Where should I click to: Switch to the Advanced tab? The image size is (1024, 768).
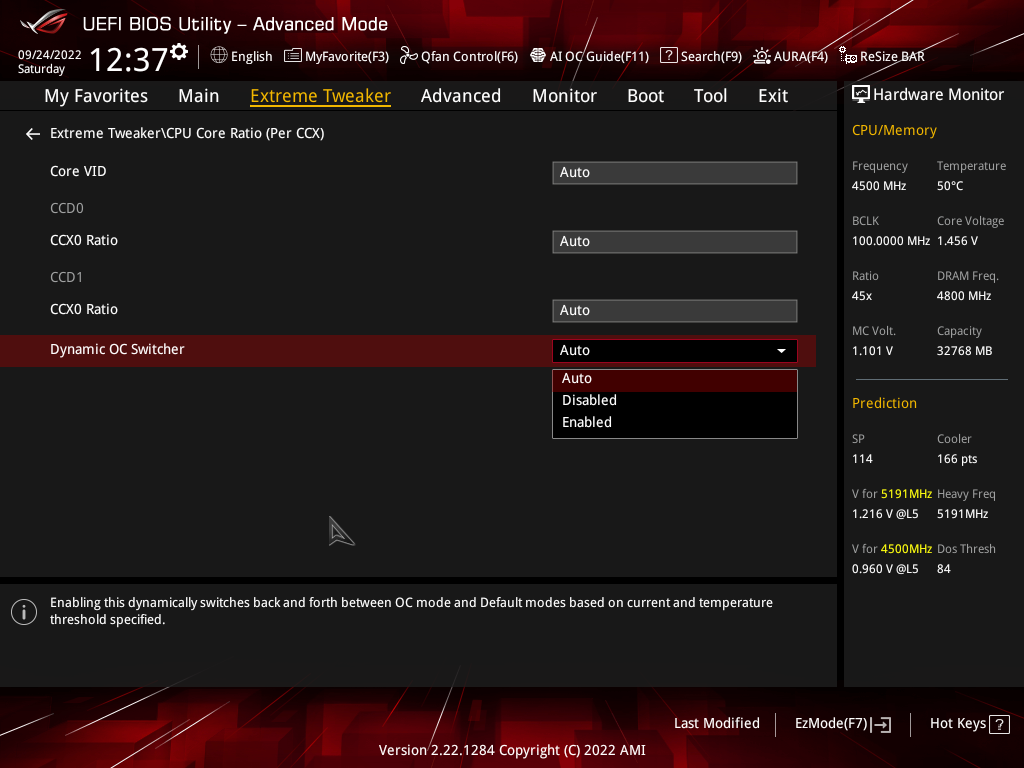460,96
